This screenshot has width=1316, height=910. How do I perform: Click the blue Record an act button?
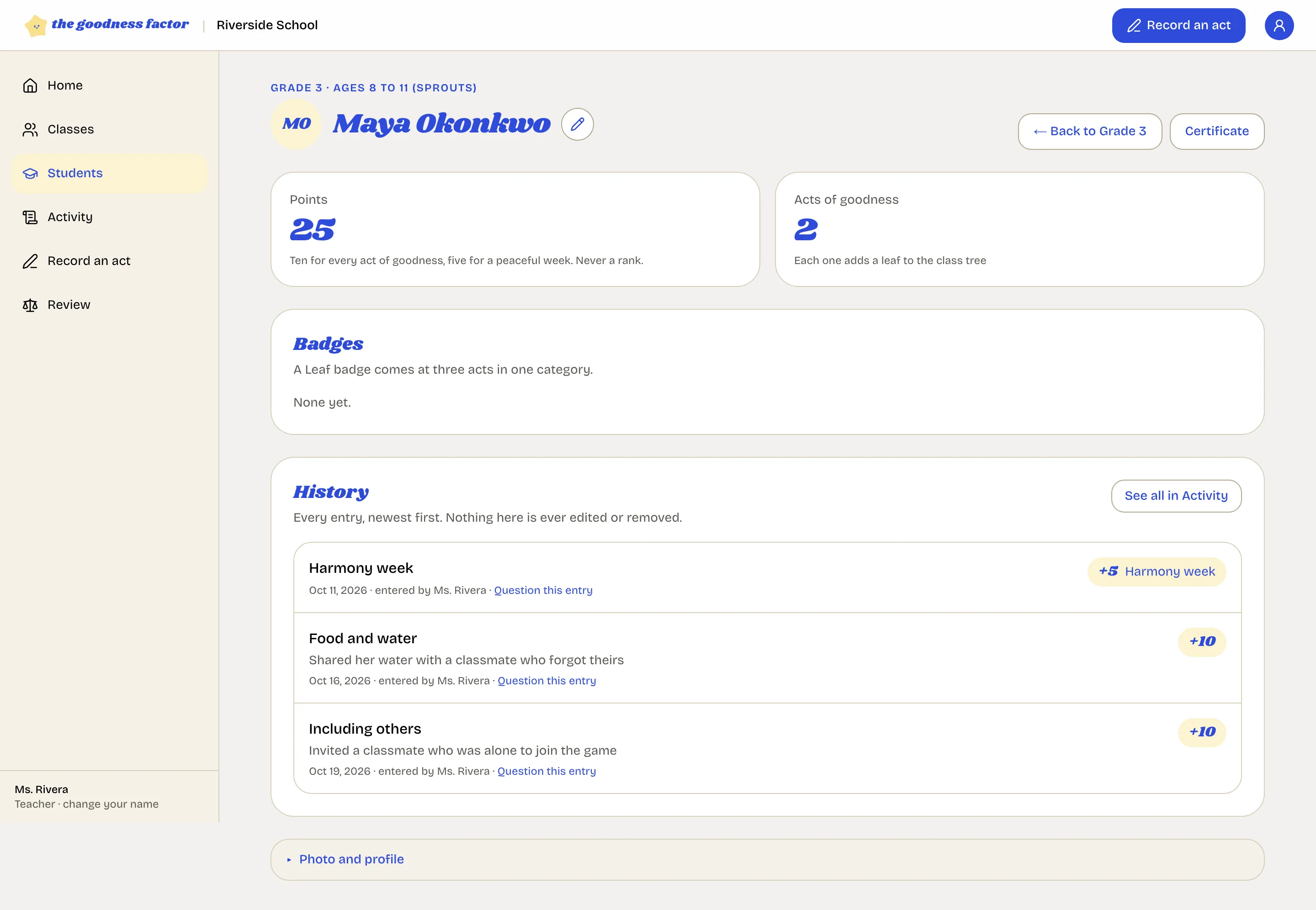click(x=1178, y=26)
